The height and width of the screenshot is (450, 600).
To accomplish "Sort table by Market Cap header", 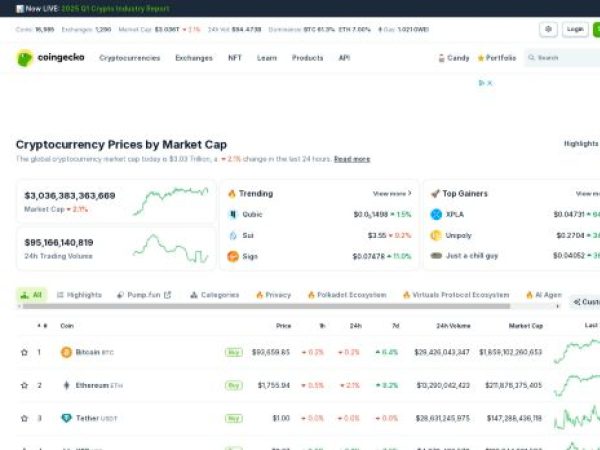I will tap(526, 326).
